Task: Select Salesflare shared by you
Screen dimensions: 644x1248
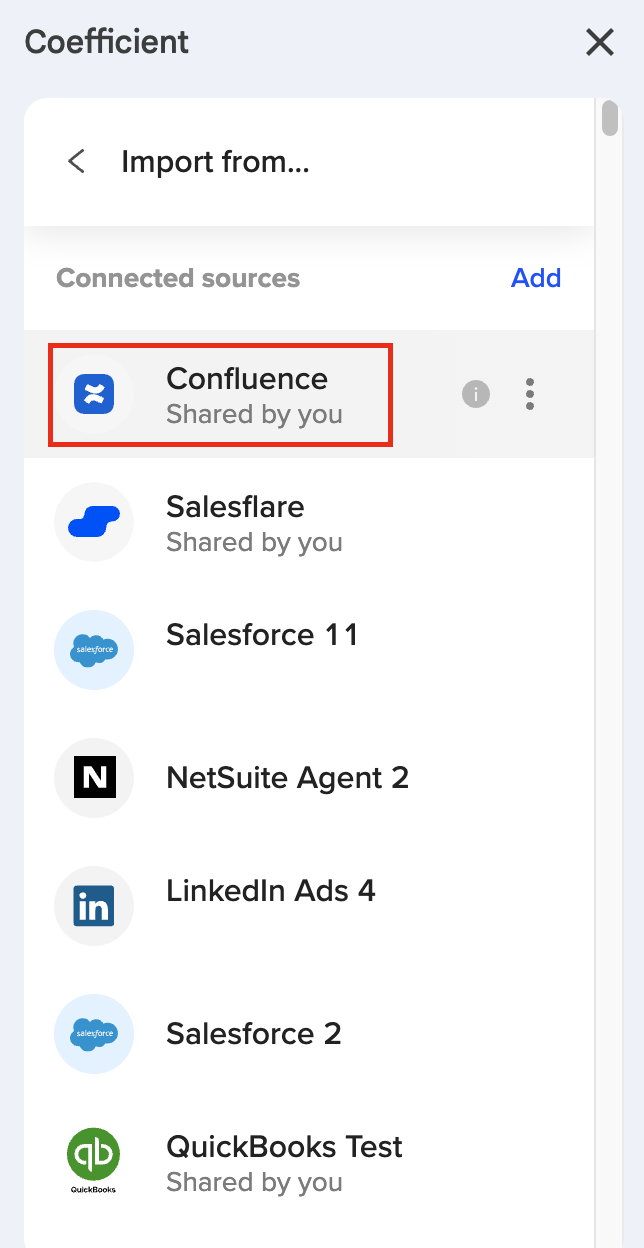Action: pos(309,522)
